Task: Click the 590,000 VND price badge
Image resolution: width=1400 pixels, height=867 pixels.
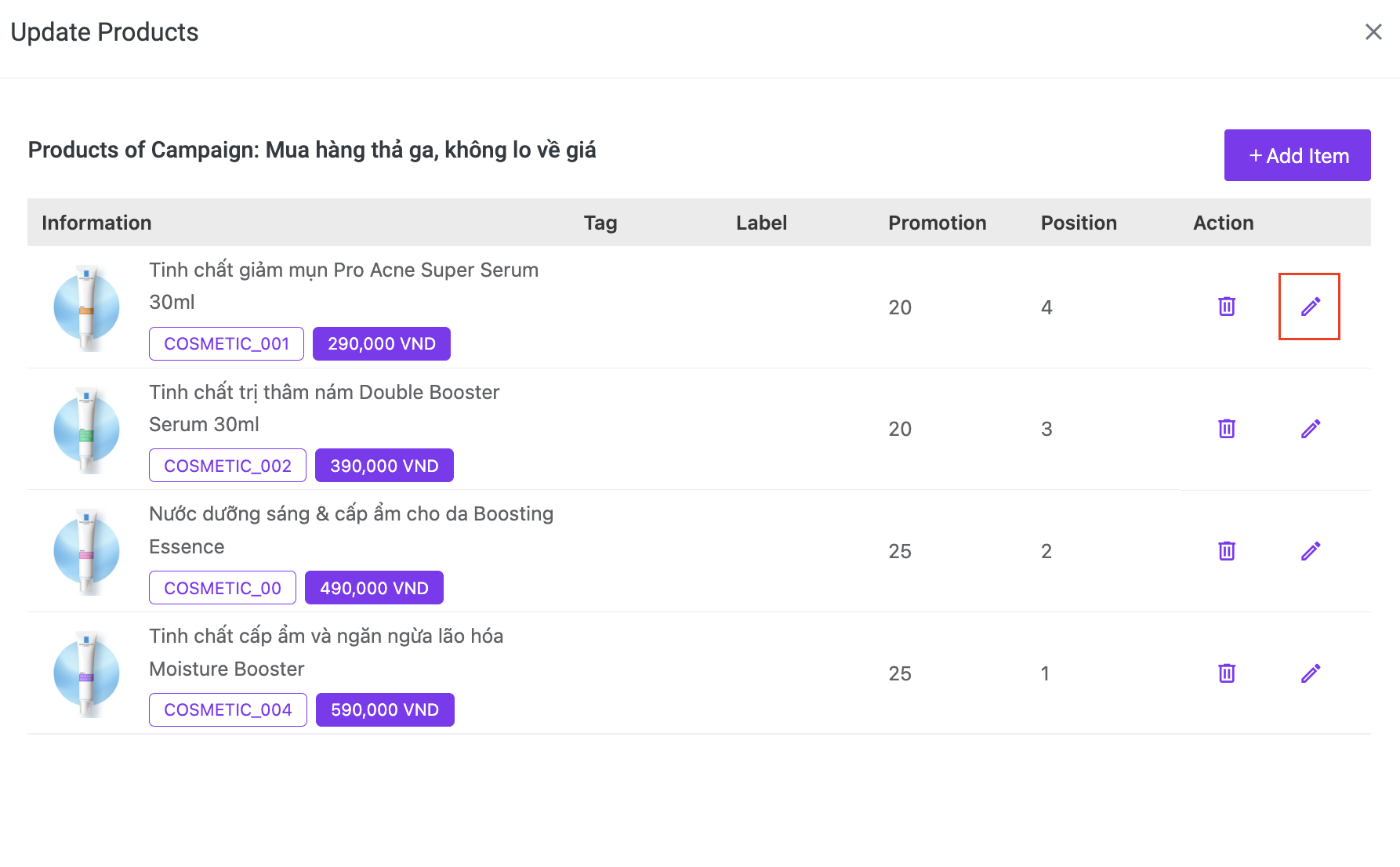Action: (385, 710)
